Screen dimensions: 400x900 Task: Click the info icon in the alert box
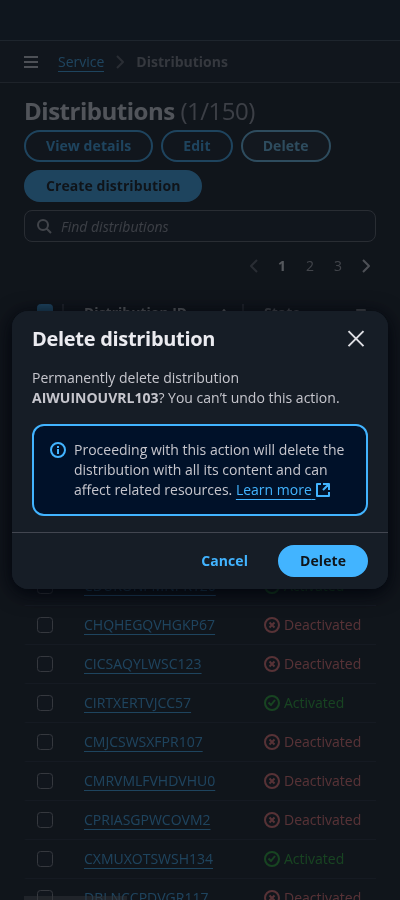click(x=58, y=450)
